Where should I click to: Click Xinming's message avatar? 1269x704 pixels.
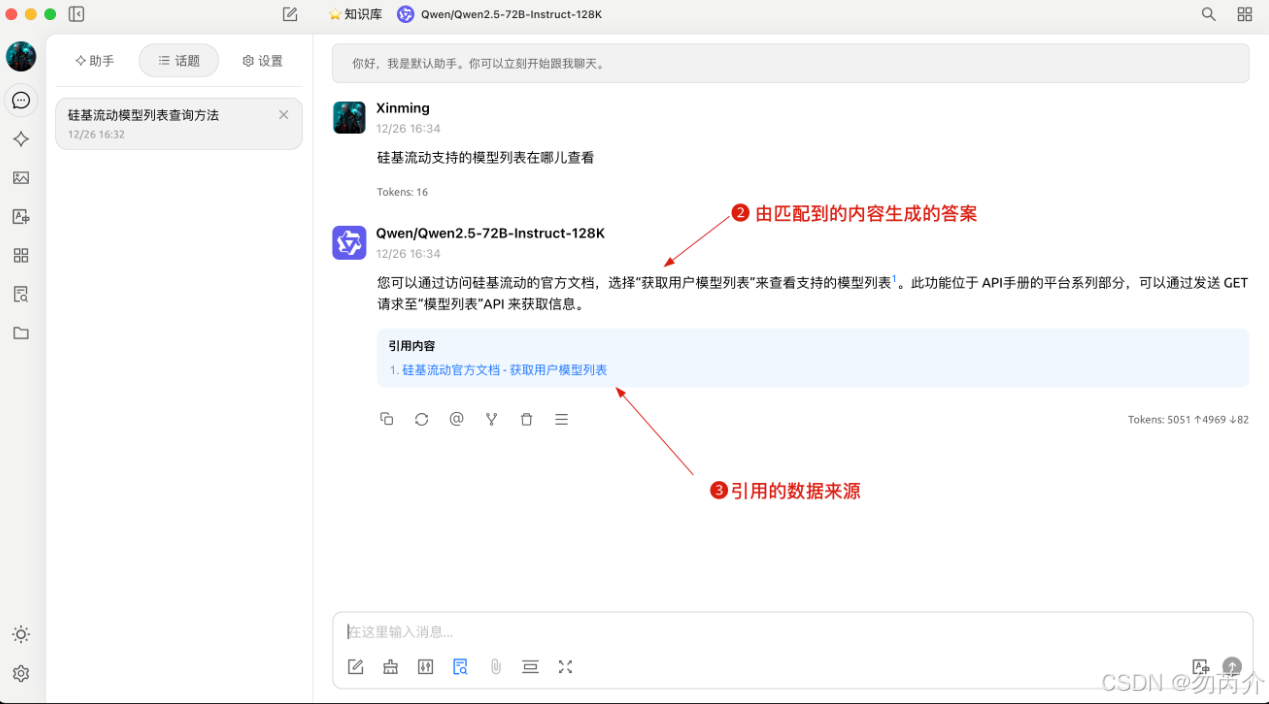coord(349,117)
